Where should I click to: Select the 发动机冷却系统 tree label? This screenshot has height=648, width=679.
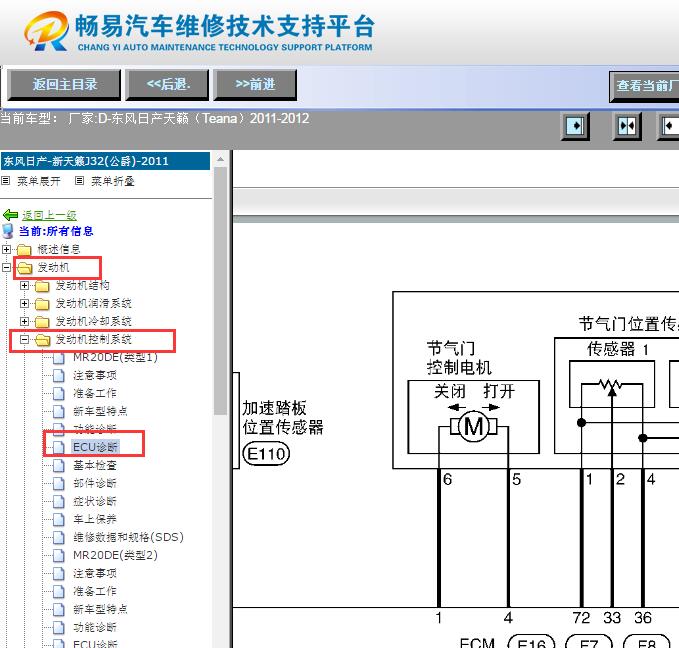pos(93,321)
